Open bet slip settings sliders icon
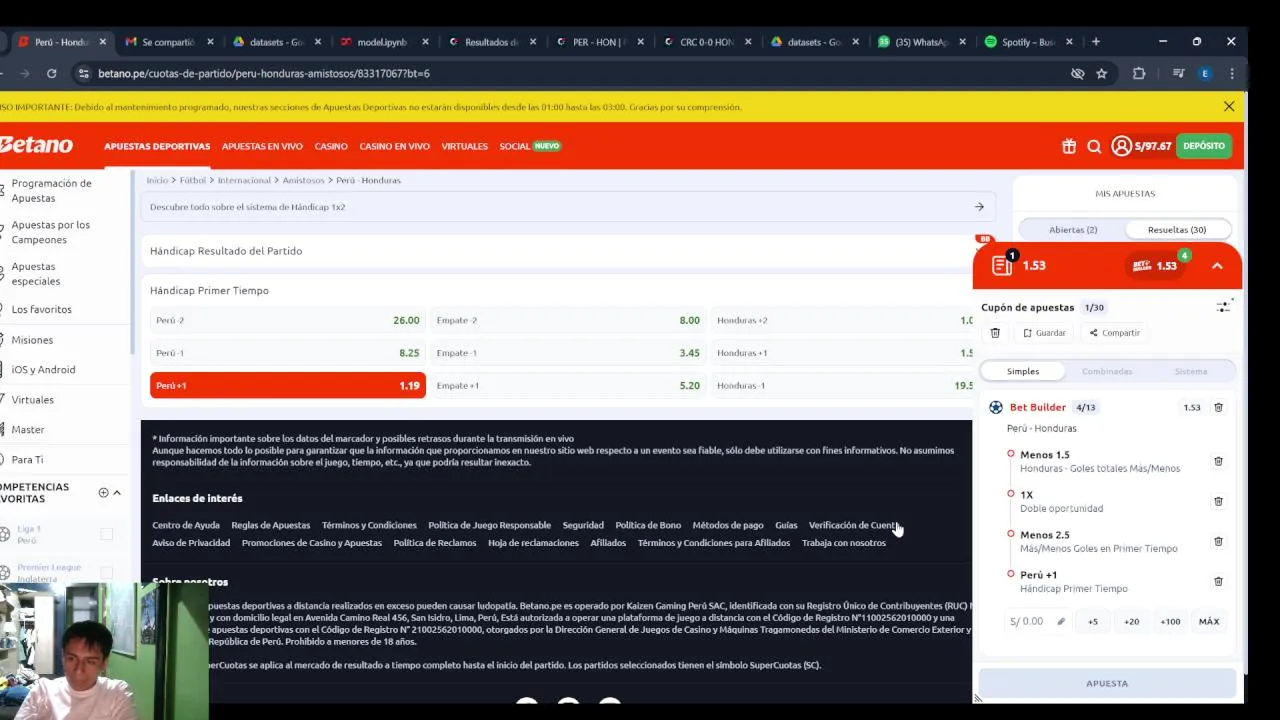 click(x=1223, y=307)
